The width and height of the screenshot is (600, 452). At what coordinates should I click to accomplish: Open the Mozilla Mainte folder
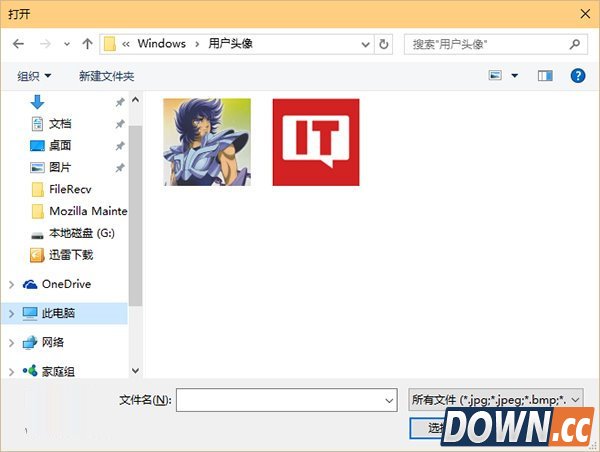(79, 211)
